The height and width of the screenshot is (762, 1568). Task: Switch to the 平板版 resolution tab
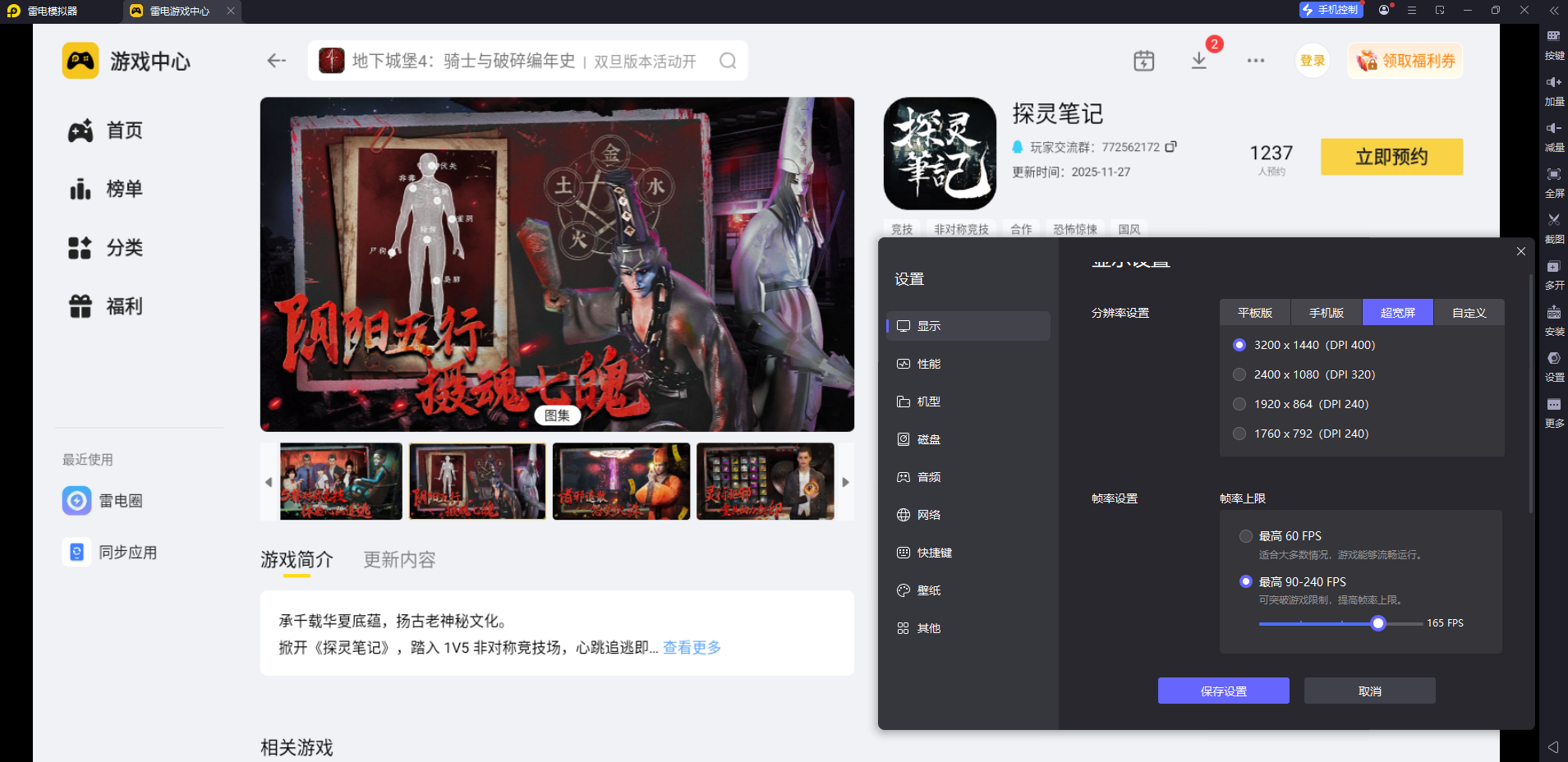(x=1255, y=313)
